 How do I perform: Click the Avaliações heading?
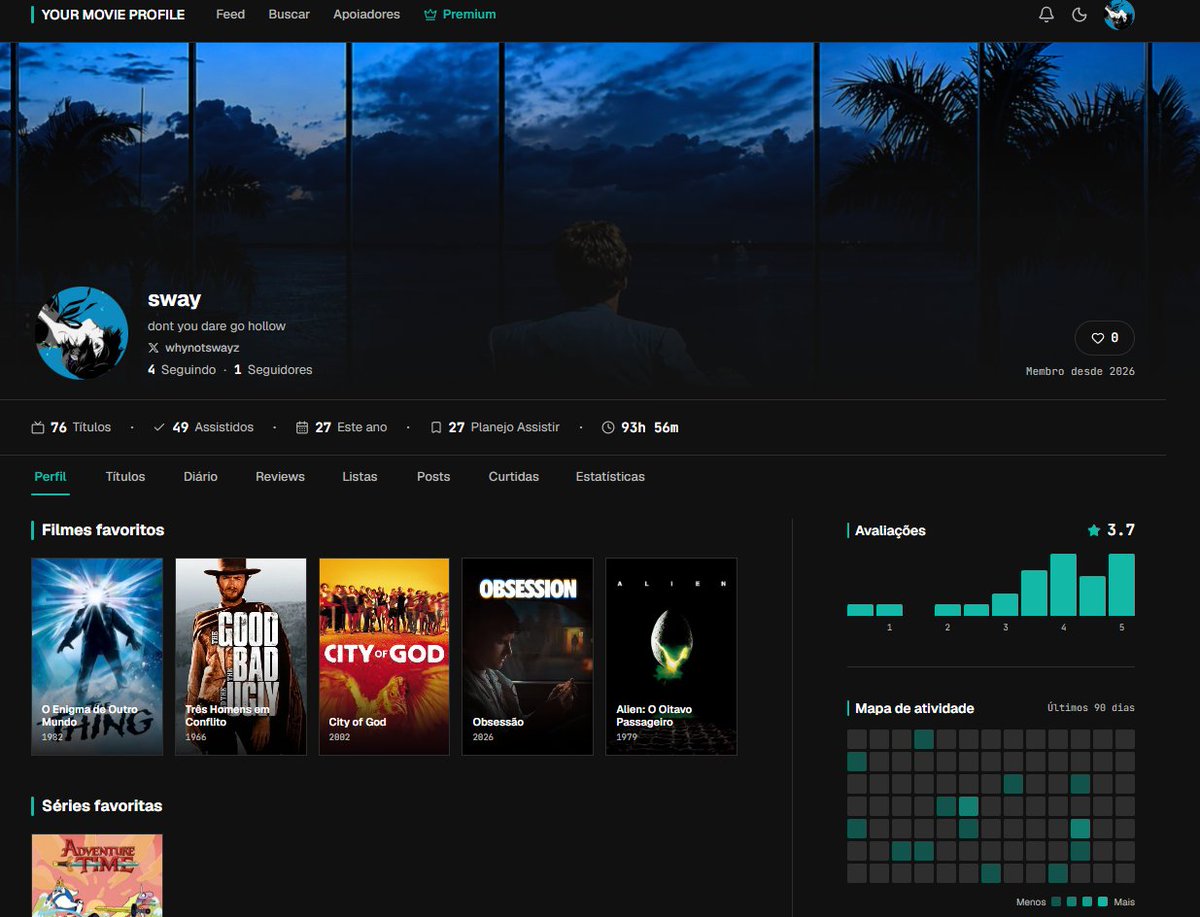click(890, 531)
